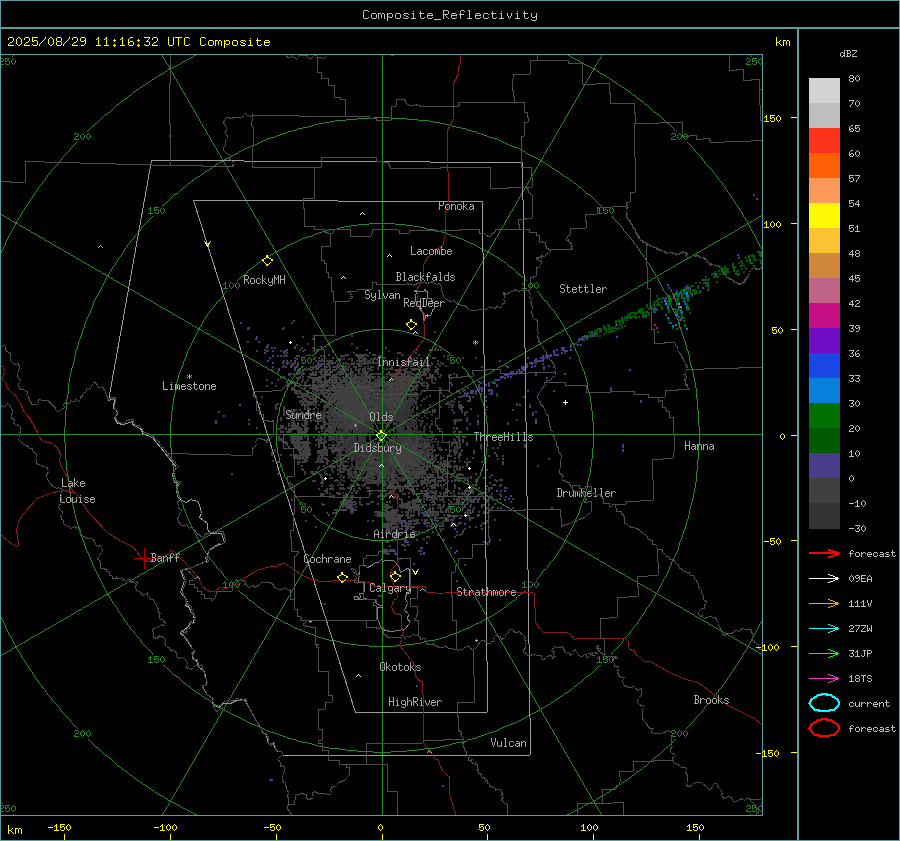Click the red forecast arrow in legend
The image size is (900, 841).
(x=824, y=553)
